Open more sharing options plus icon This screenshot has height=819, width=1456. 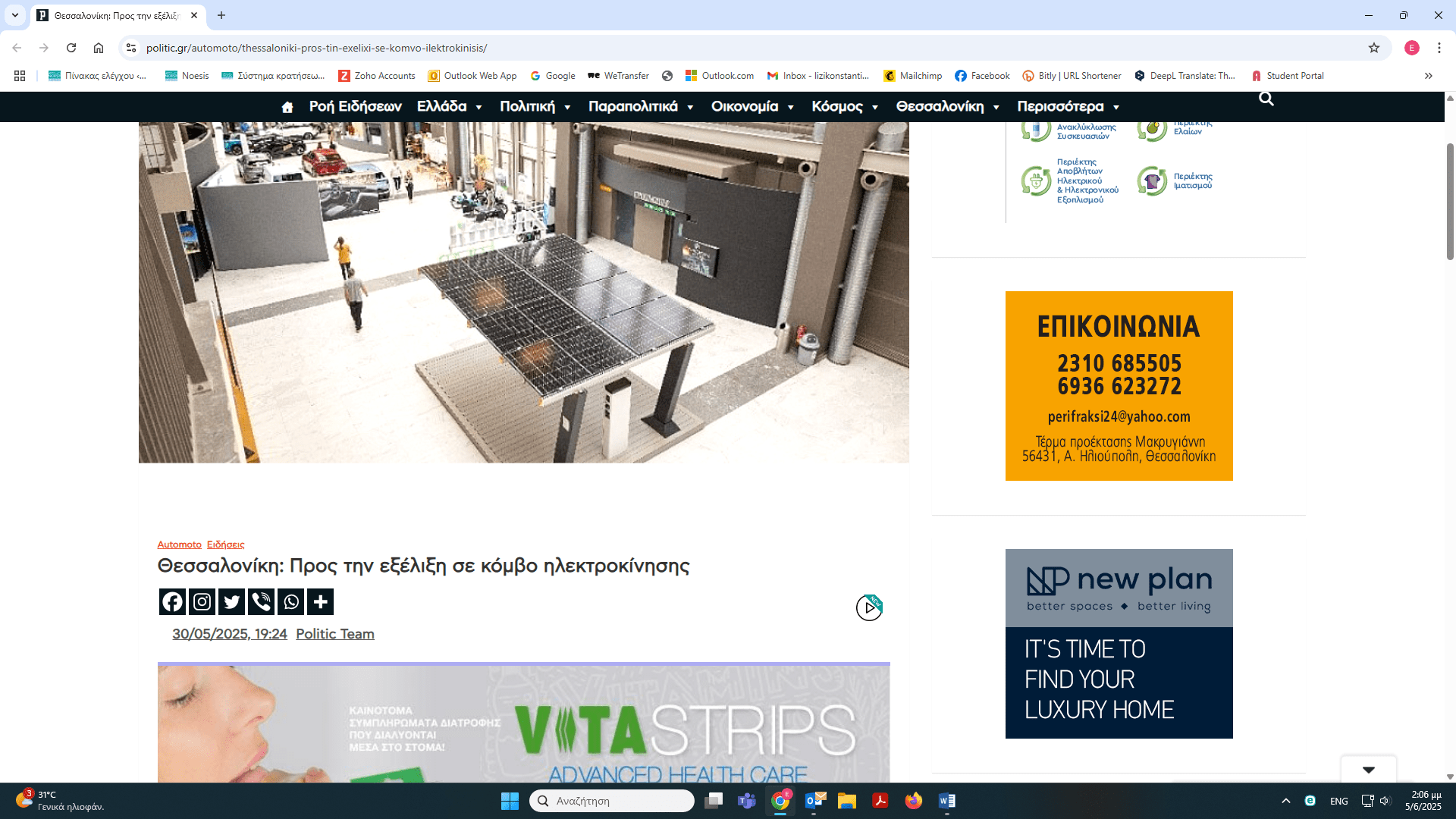(320, 602)
